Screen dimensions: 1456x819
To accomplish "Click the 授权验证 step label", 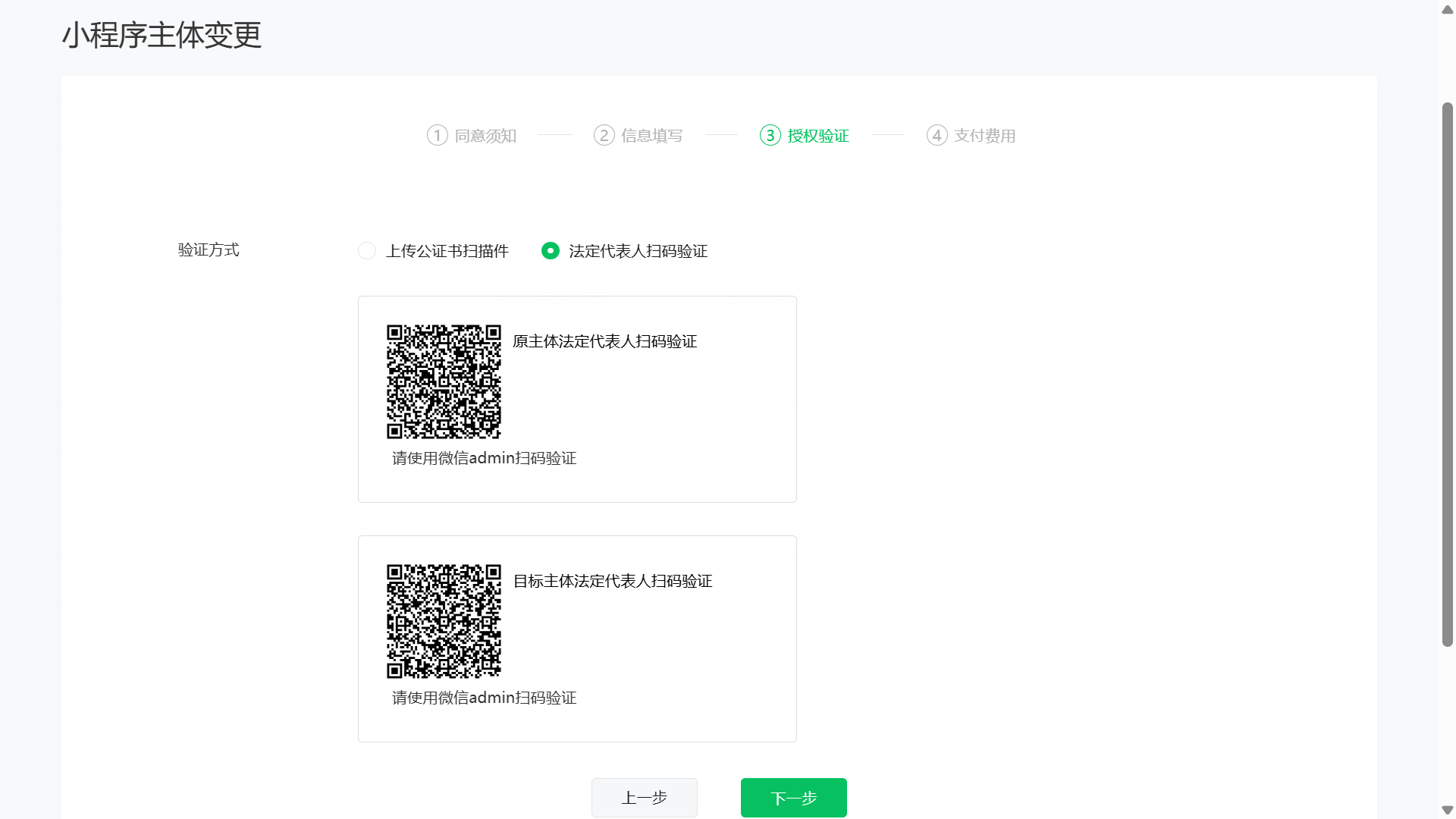I will pos(818,136).
